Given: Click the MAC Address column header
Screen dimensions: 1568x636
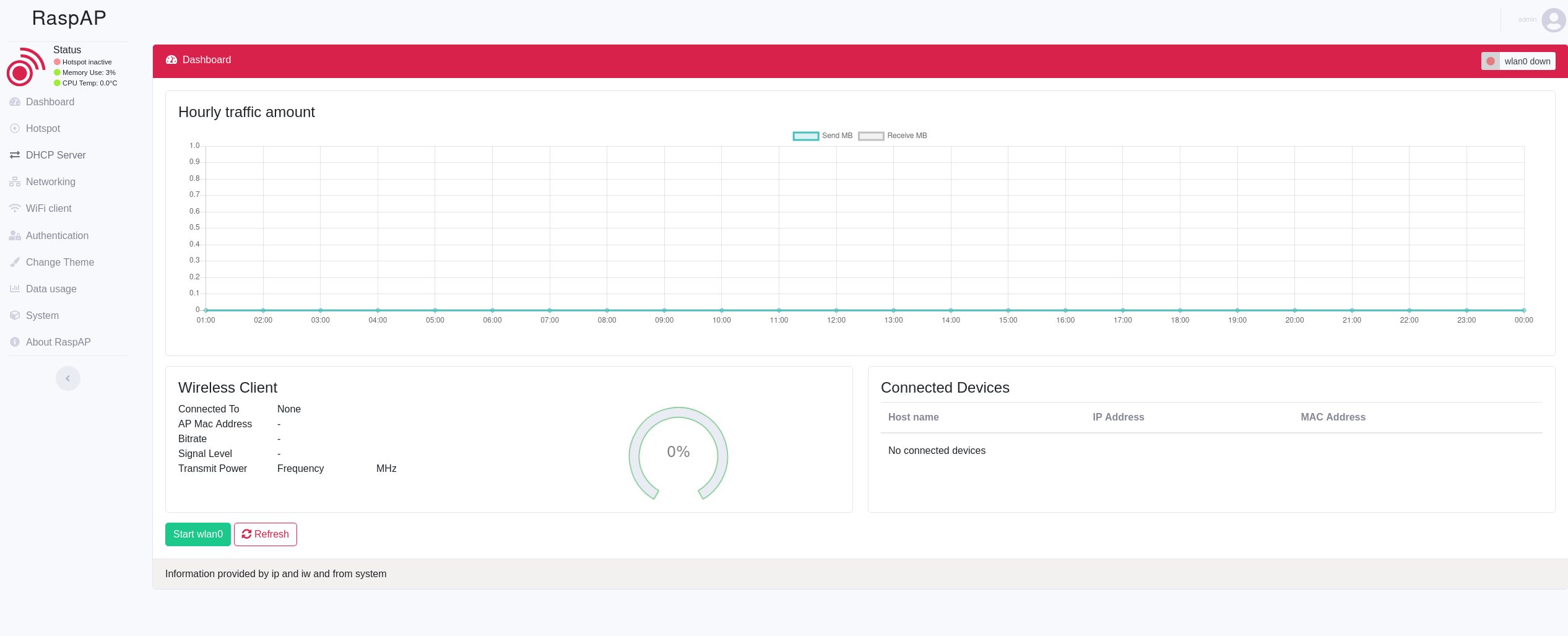Looking at the screenshot, I should (x=1333, y=417).
